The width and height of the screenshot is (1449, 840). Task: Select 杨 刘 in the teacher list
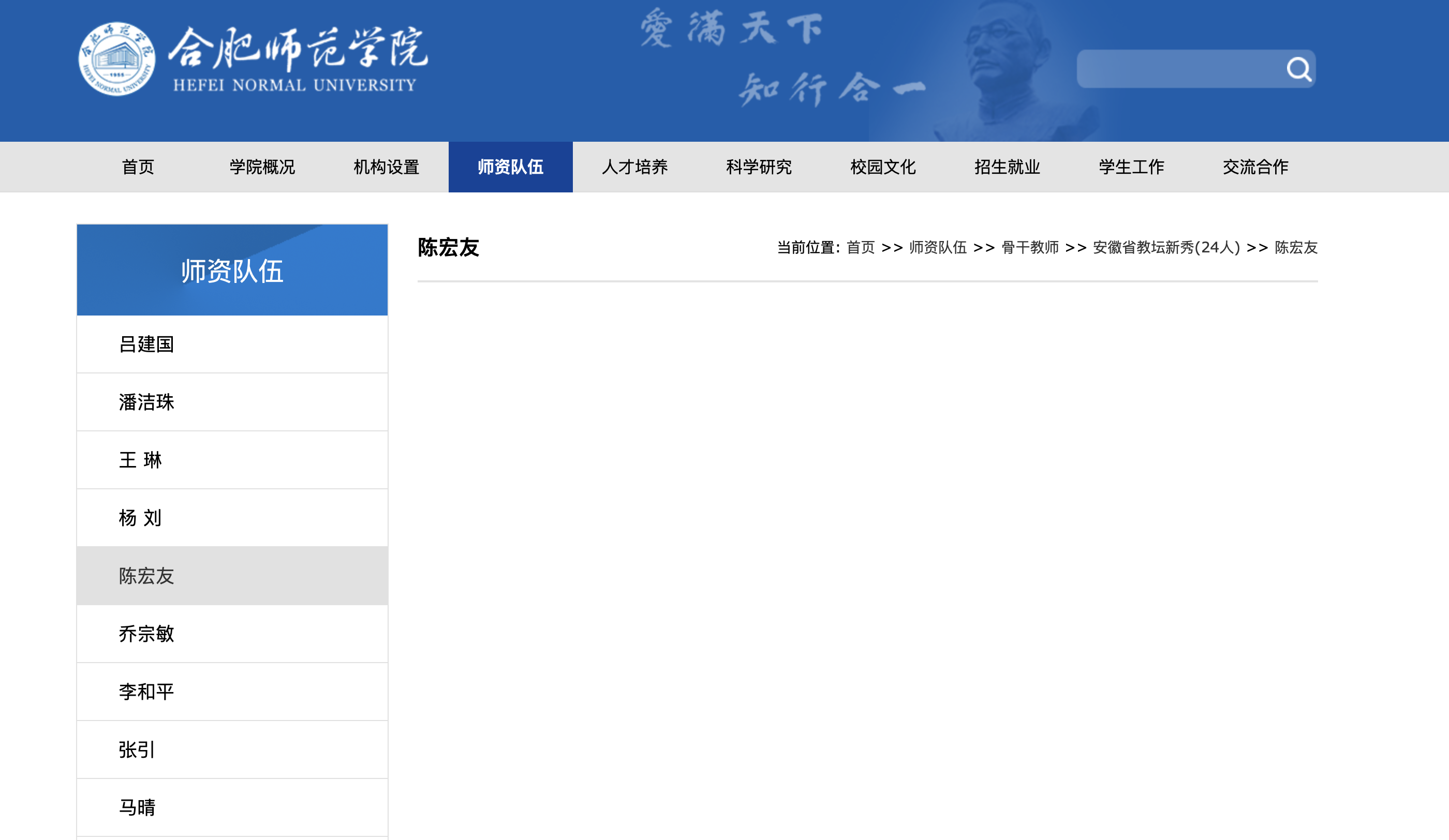tap(140, 518)
